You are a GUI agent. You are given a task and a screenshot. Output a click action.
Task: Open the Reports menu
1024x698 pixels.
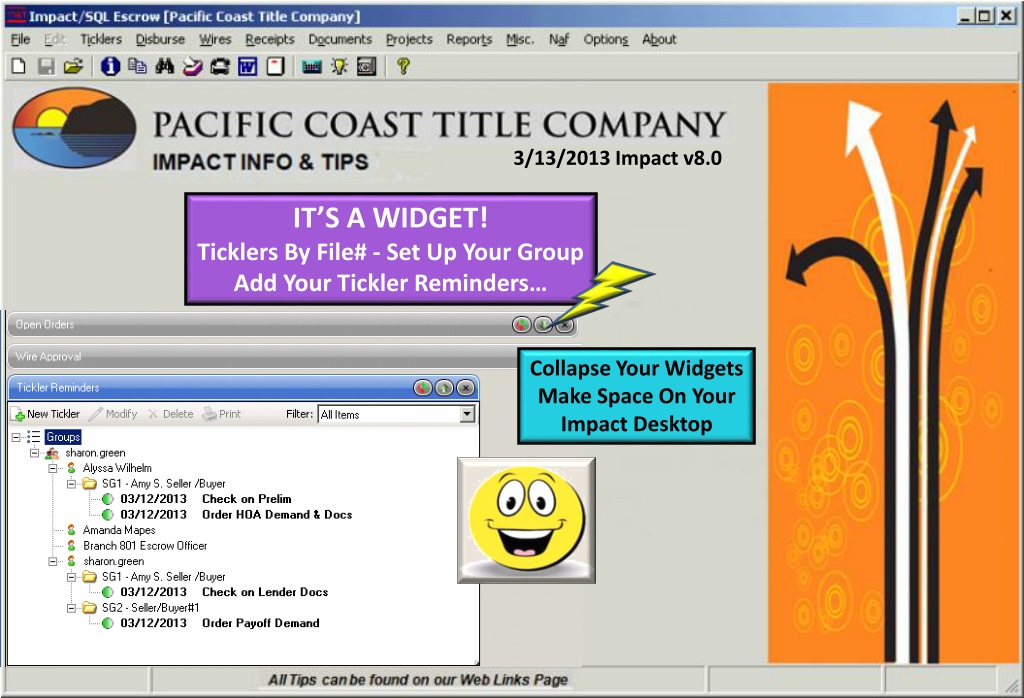469,40
